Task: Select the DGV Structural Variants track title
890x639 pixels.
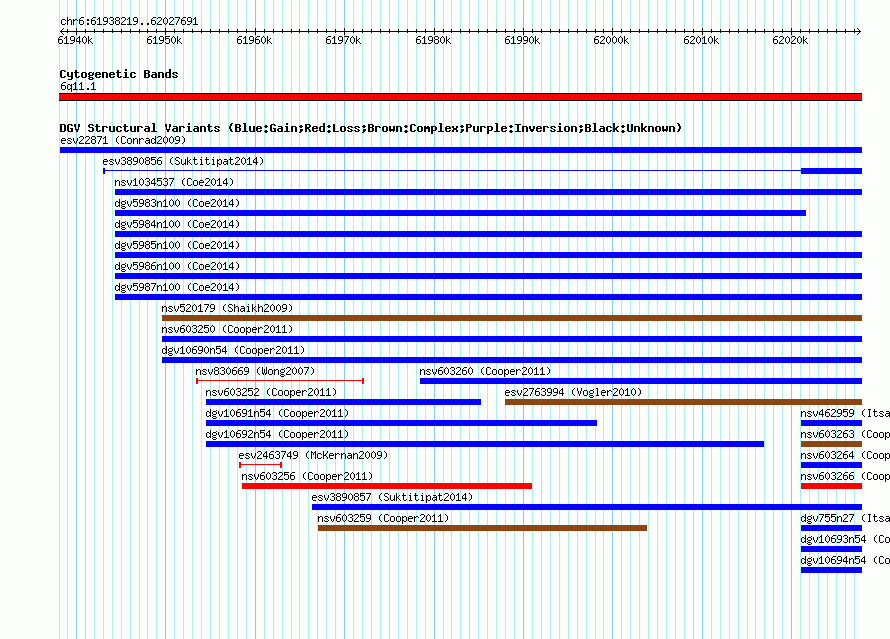Action: tap(371, 128)
